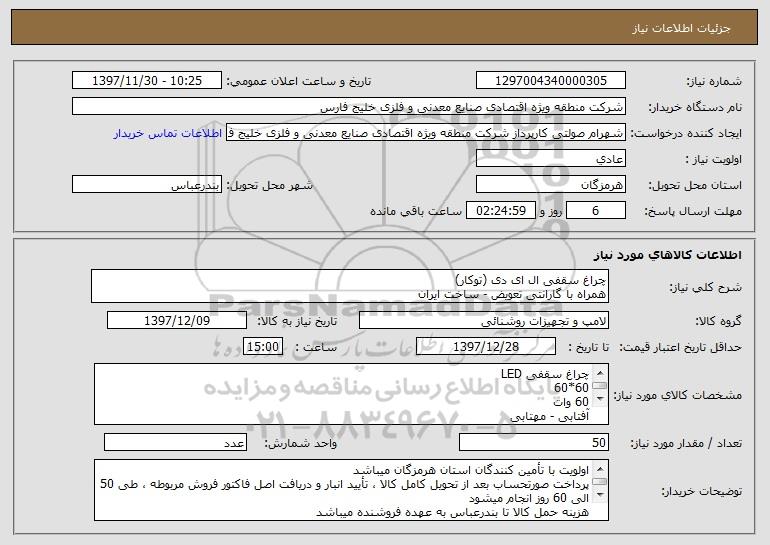The width and height of the screenshot is (770, 545).
Task: Select the unit field showing عدد
Action: pyautogui.click(x=175, y=442)
